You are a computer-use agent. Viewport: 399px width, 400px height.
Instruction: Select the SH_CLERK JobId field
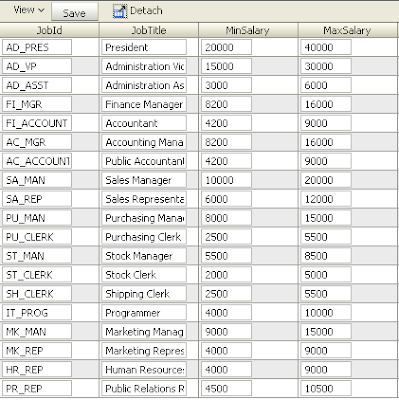coord(37,294)
